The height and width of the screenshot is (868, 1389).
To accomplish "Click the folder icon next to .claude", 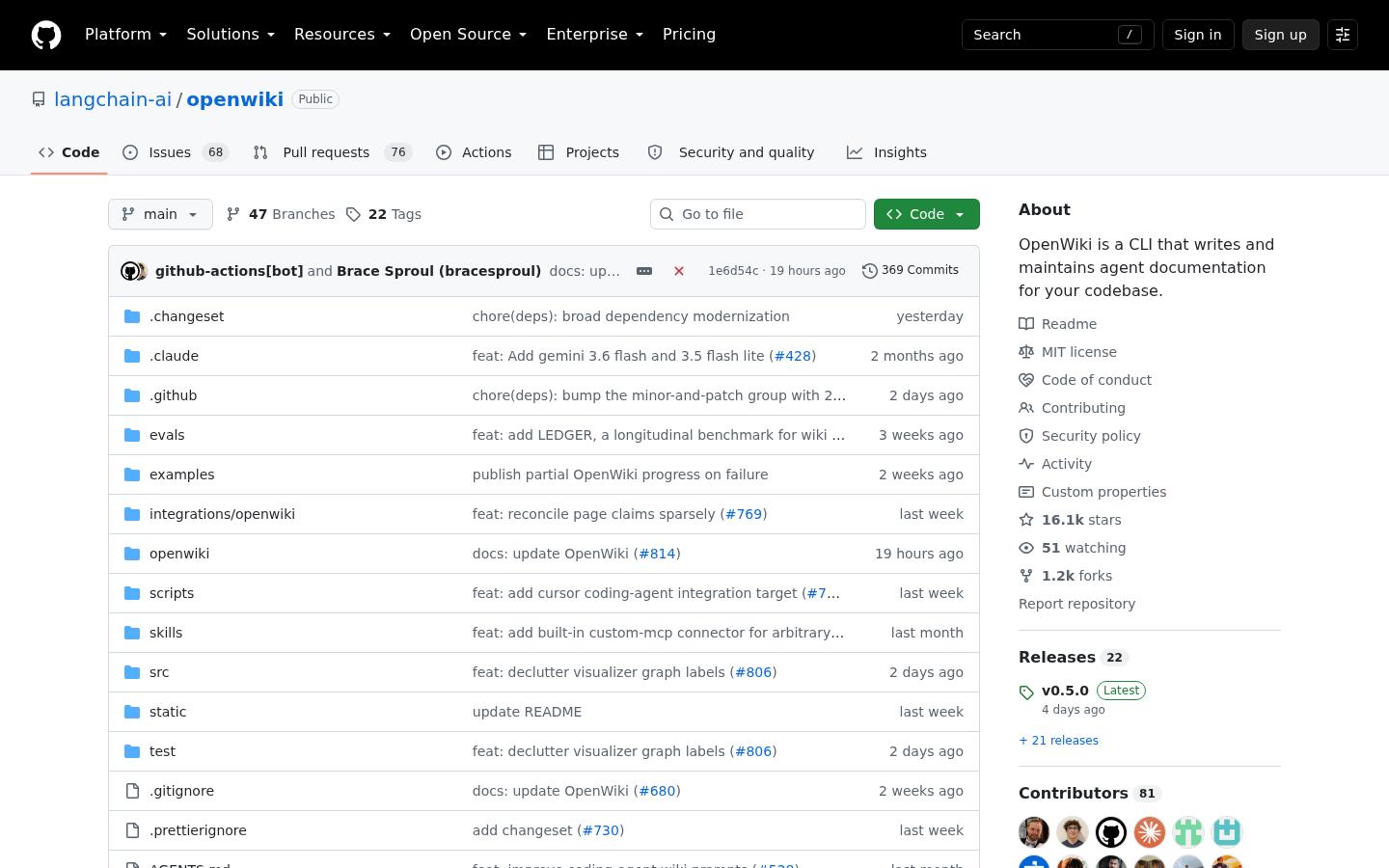I will click(132, 356).
